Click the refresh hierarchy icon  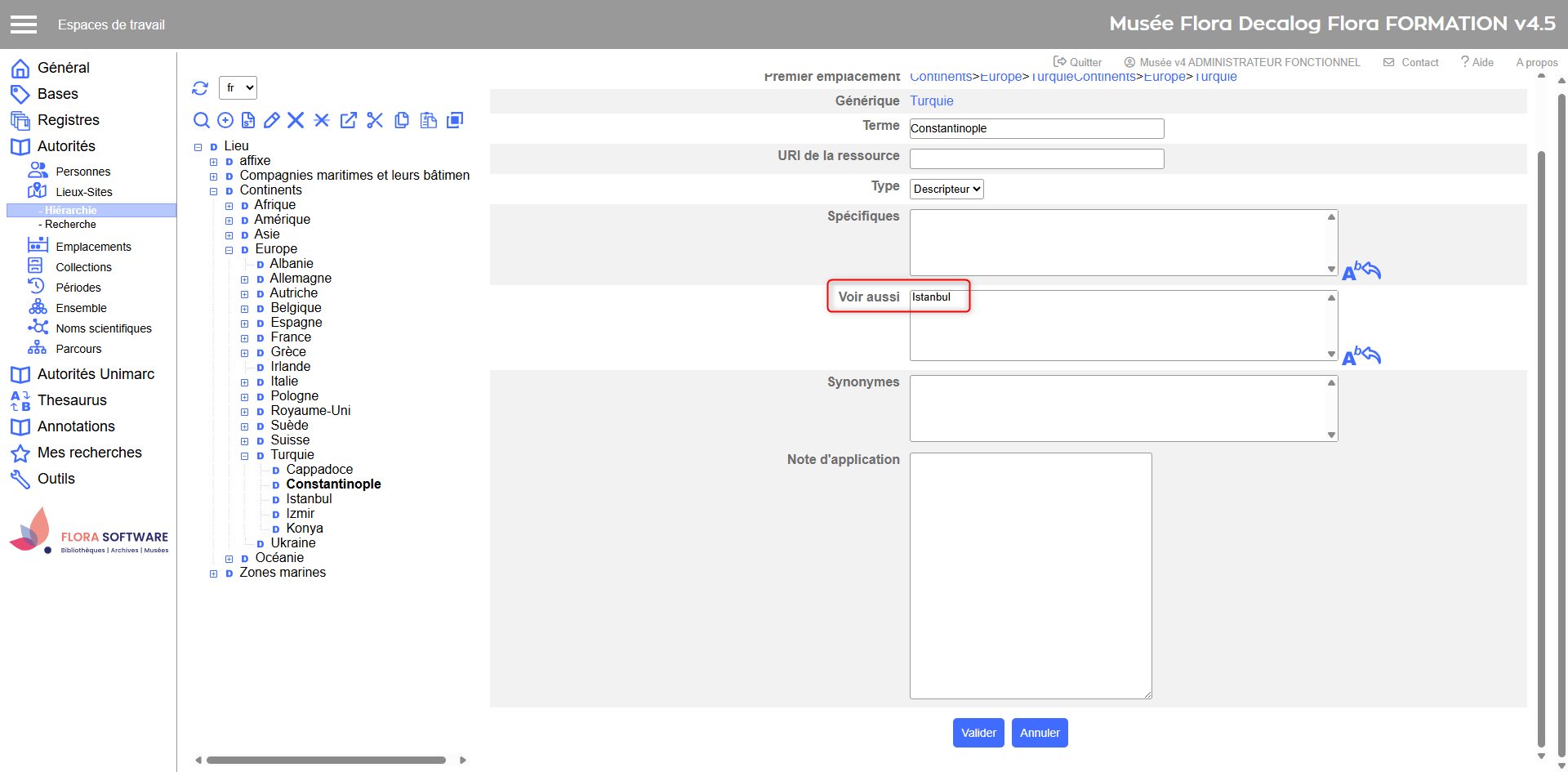click(200, 88)
